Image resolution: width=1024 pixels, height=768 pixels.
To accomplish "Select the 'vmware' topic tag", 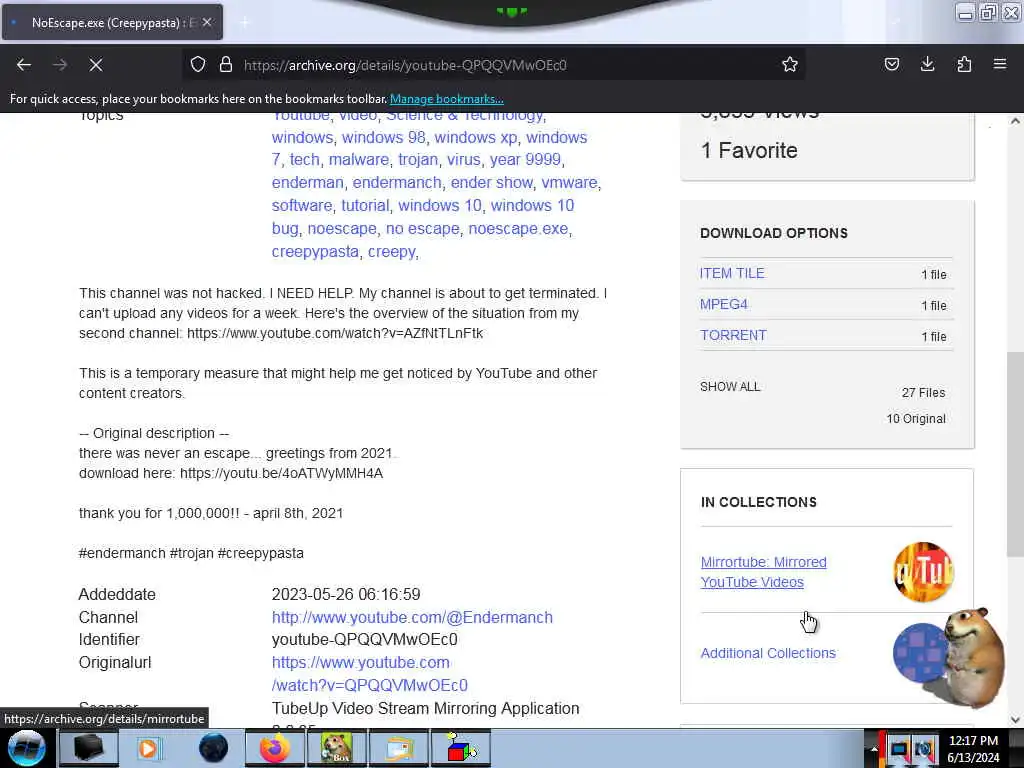I will pos(569,183).
